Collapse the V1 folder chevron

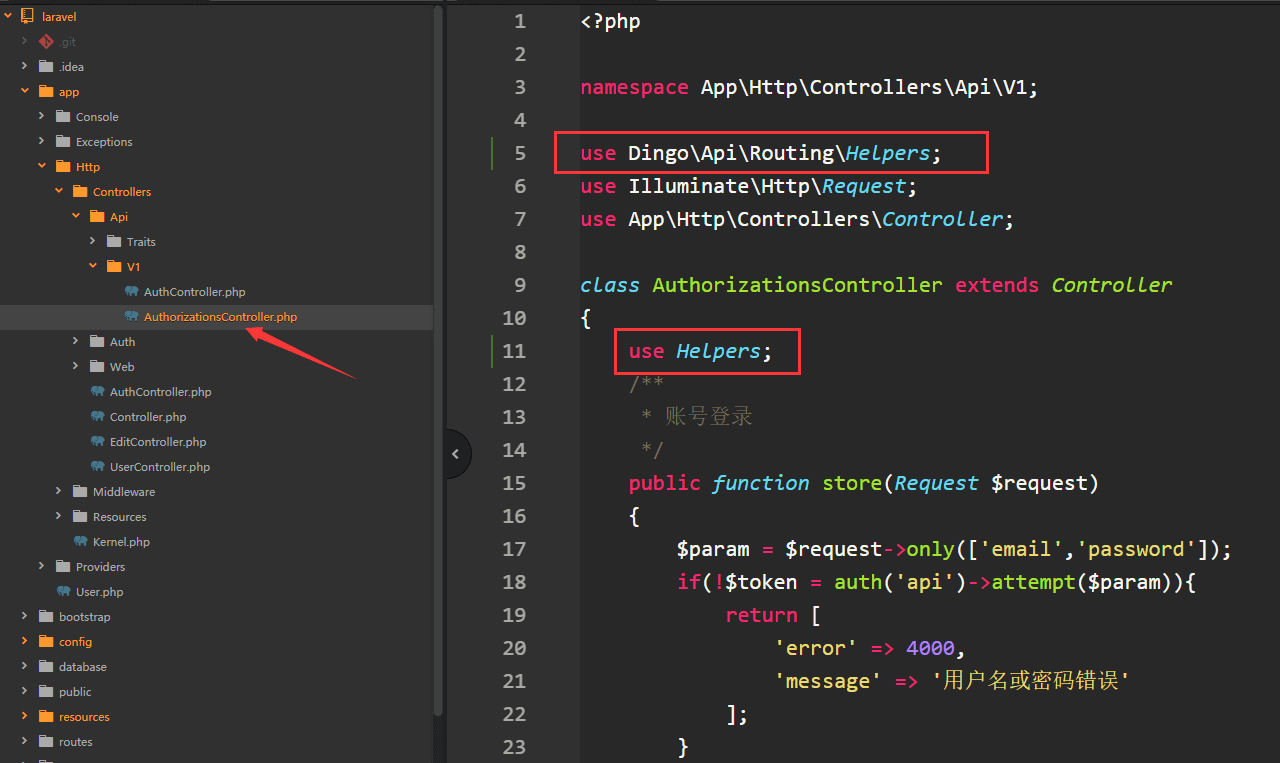(92, 267)
